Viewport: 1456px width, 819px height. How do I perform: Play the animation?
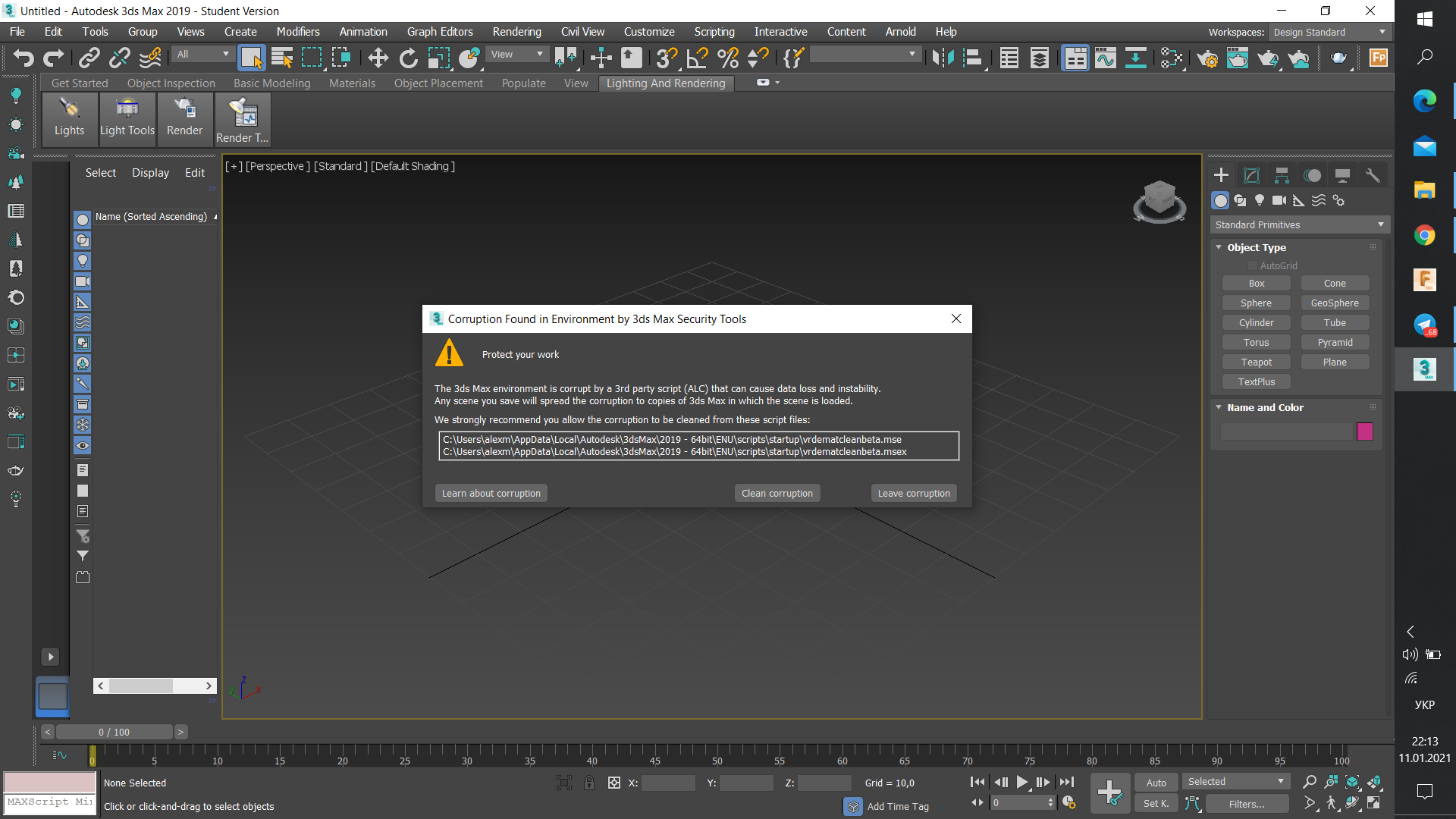pos(1022,782)
